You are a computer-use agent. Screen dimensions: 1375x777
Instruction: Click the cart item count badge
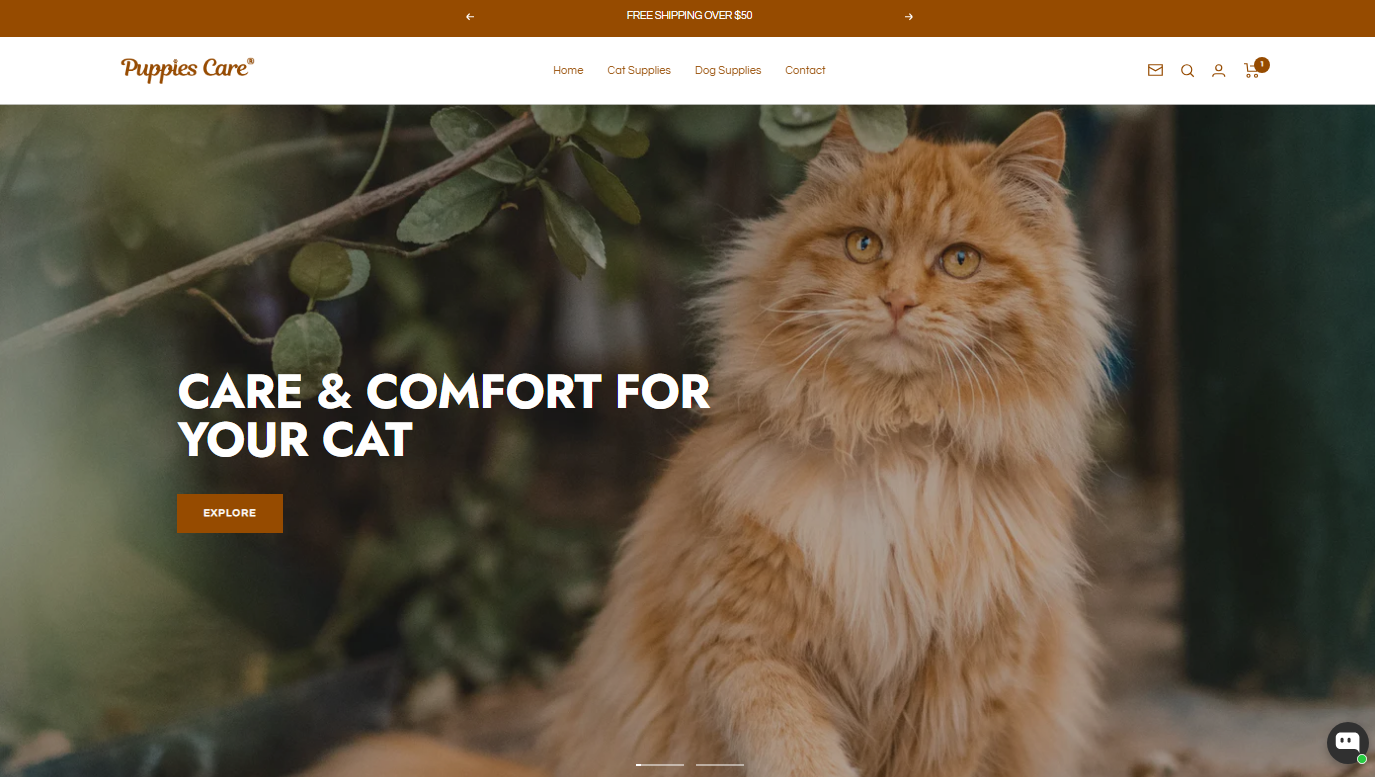1262,65
